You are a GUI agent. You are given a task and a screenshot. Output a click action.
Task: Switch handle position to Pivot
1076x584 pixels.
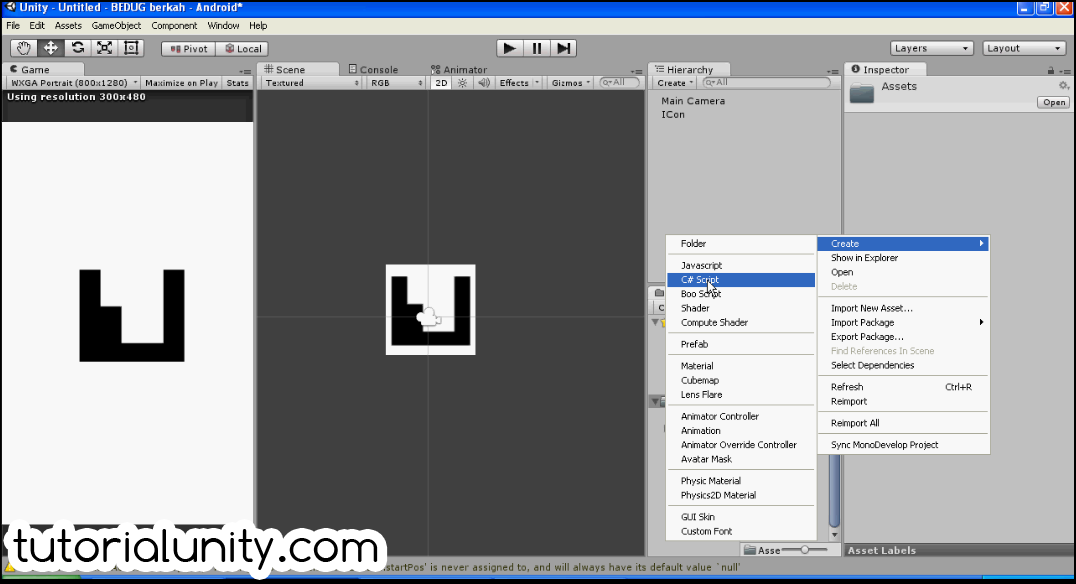[188, 48]
